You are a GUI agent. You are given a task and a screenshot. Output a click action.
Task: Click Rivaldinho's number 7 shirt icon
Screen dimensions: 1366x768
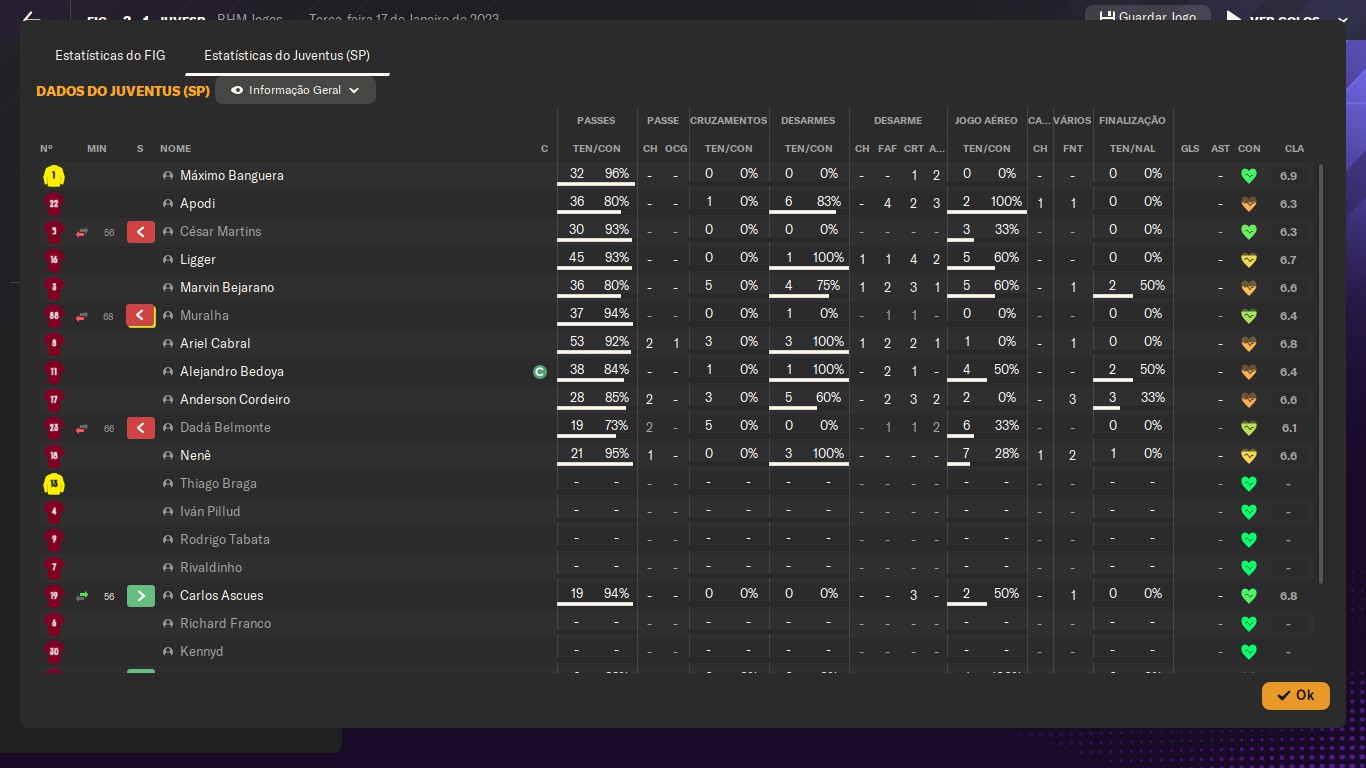coord(54,568)
